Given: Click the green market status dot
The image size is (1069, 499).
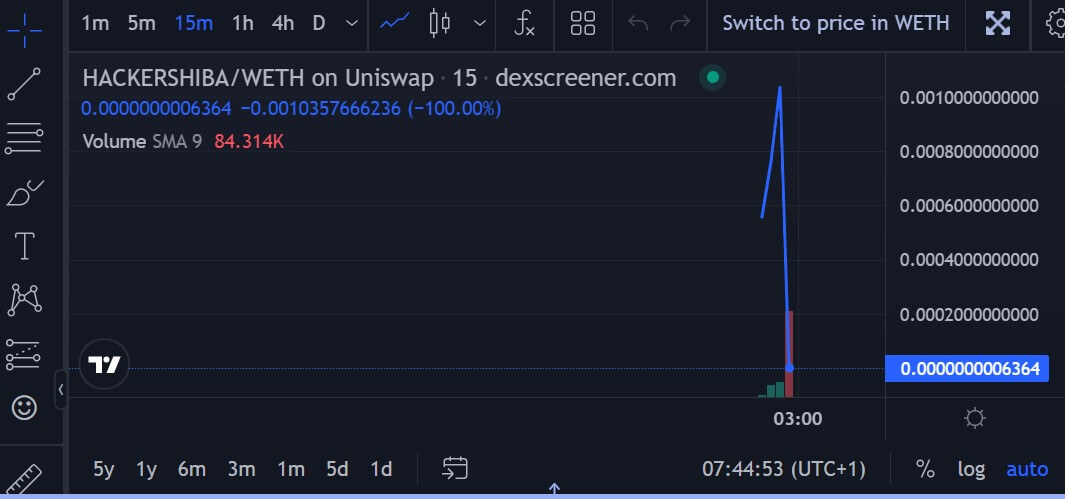Looking at the screenshot, I should [712, 77].
